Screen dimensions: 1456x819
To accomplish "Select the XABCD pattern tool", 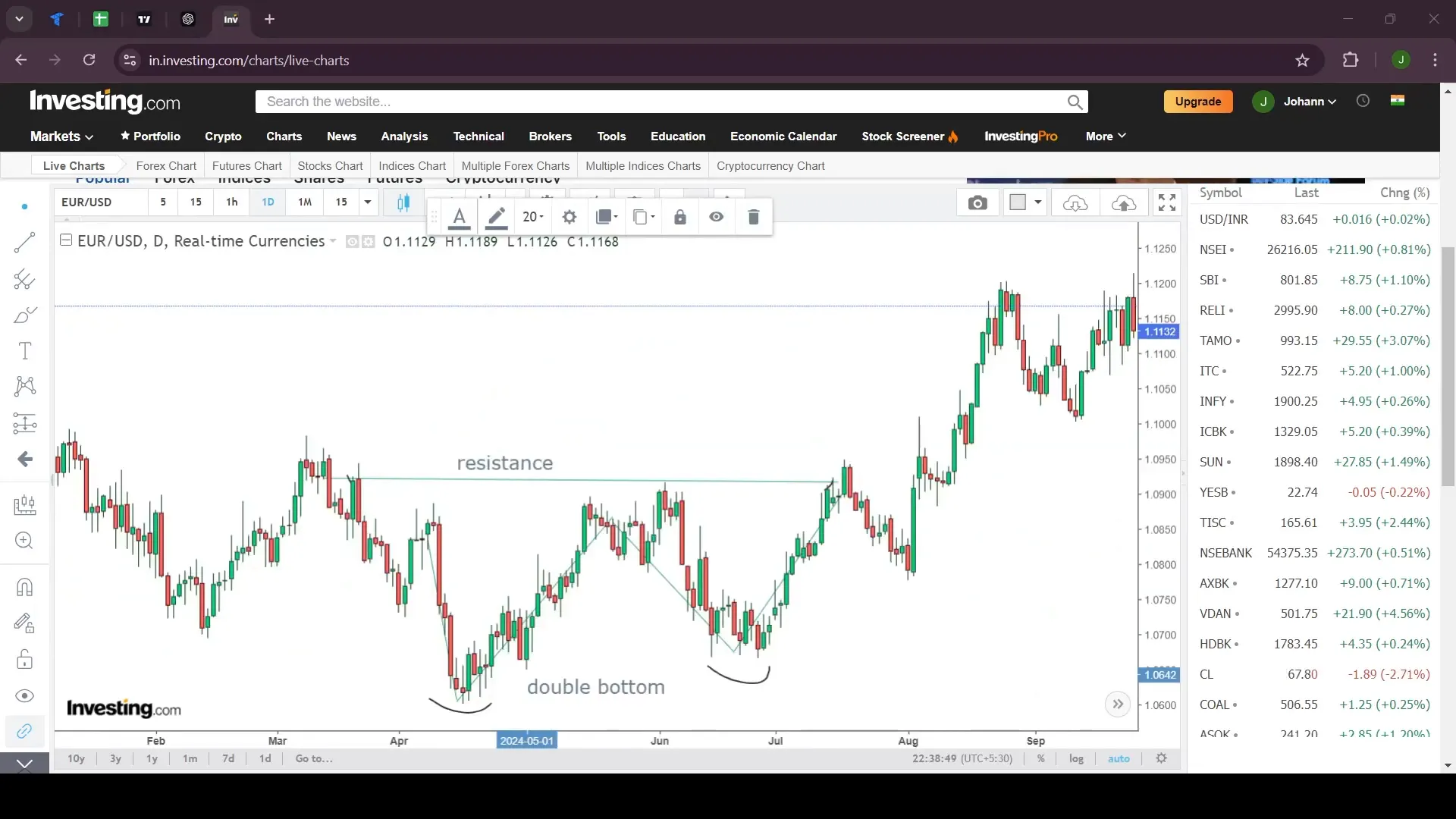I will point(24,386).
